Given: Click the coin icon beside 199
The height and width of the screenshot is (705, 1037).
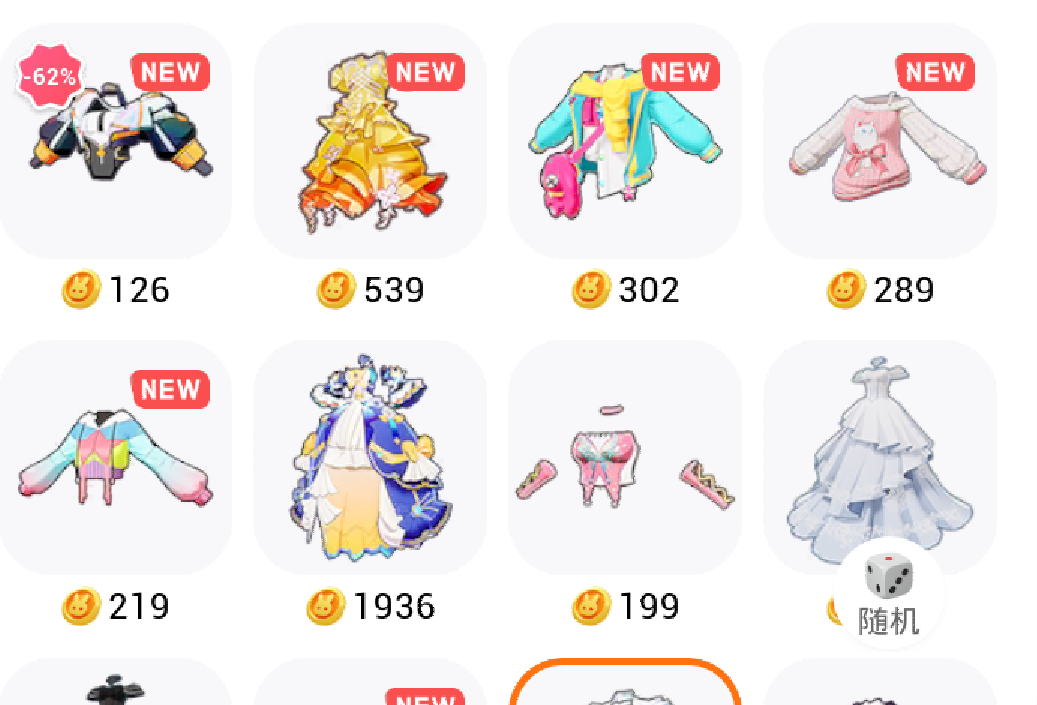Looking at the screenshot, I should click(591, 606).
